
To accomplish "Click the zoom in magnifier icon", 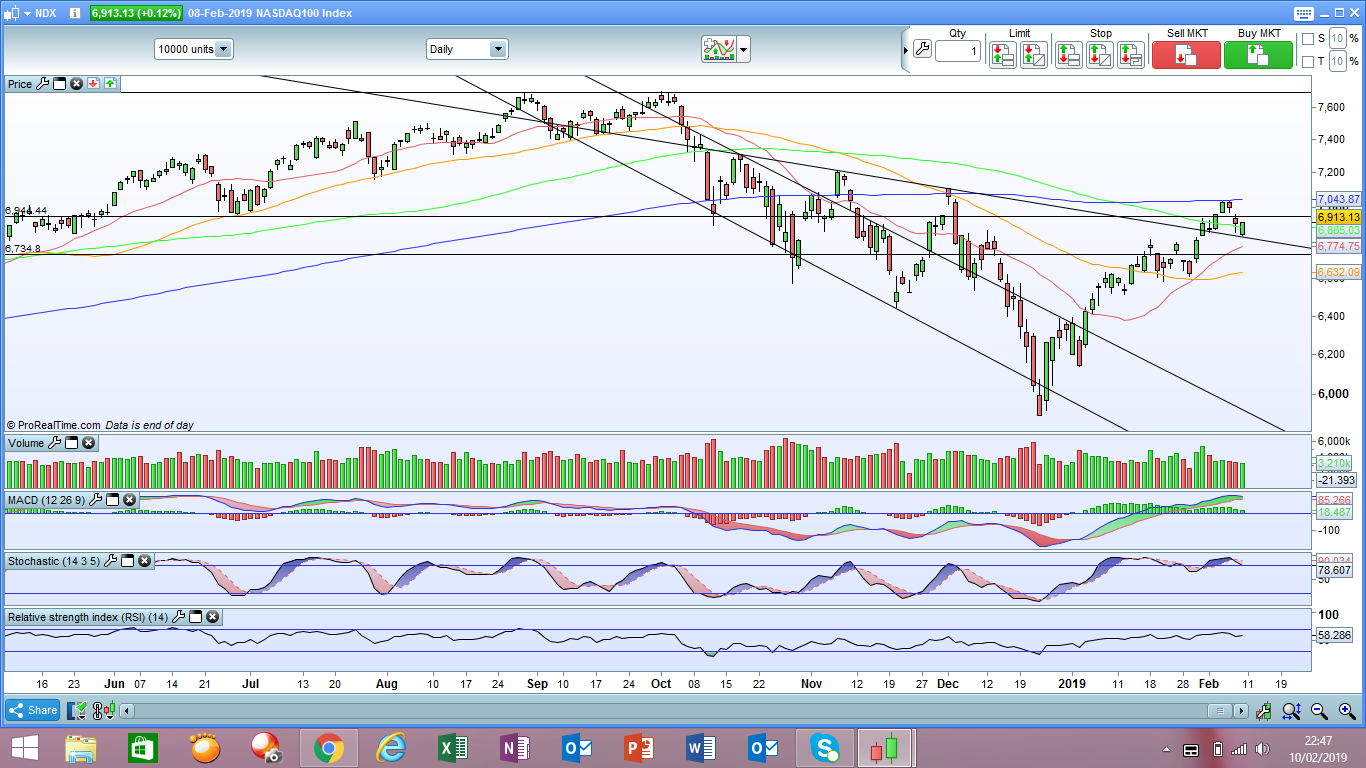I will (1346, 711).
